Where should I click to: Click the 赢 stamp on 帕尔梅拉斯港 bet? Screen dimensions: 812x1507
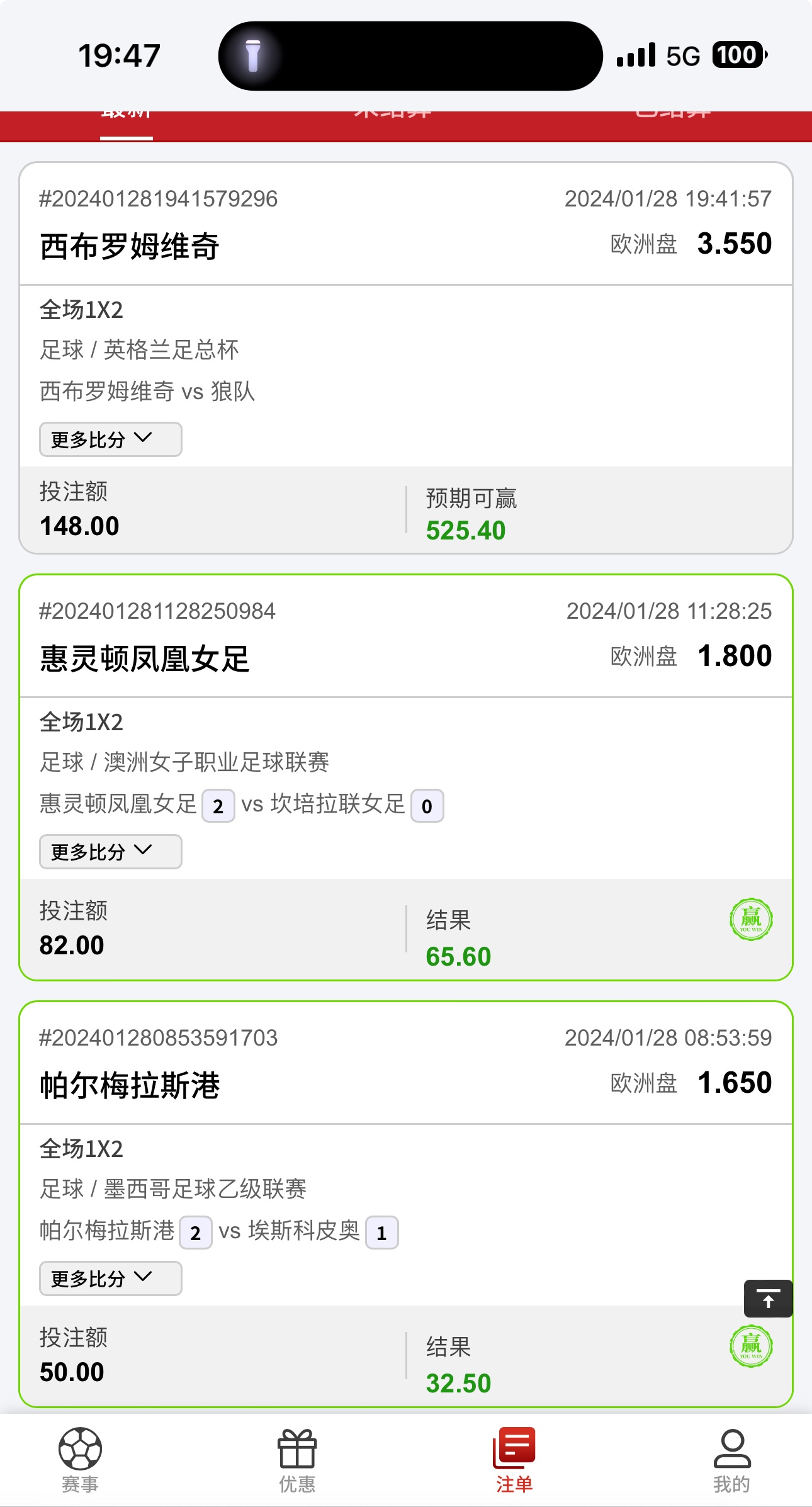(x=751, y=1346)
